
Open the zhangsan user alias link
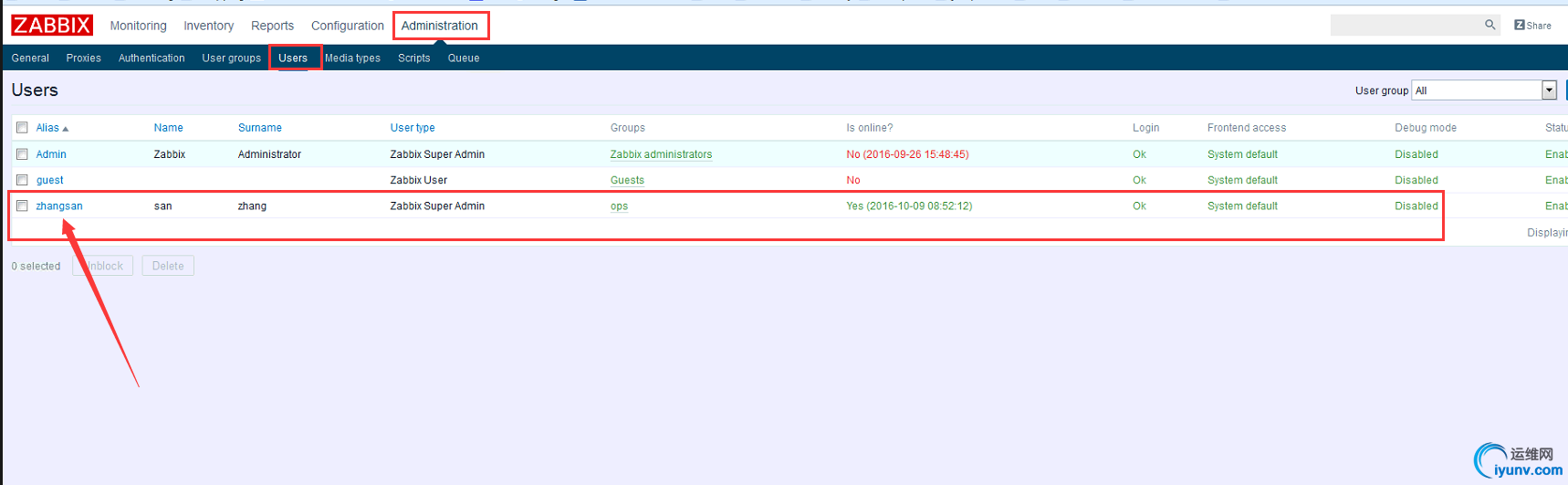59,206
